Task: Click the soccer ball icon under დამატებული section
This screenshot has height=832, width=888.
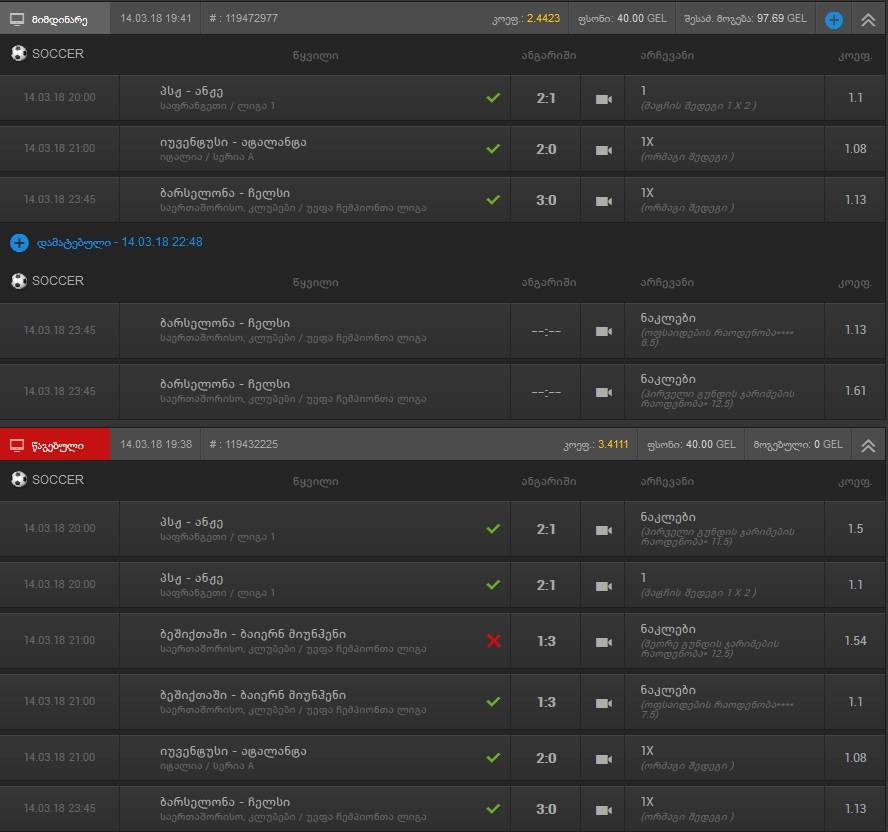Action: click(19, 280)
